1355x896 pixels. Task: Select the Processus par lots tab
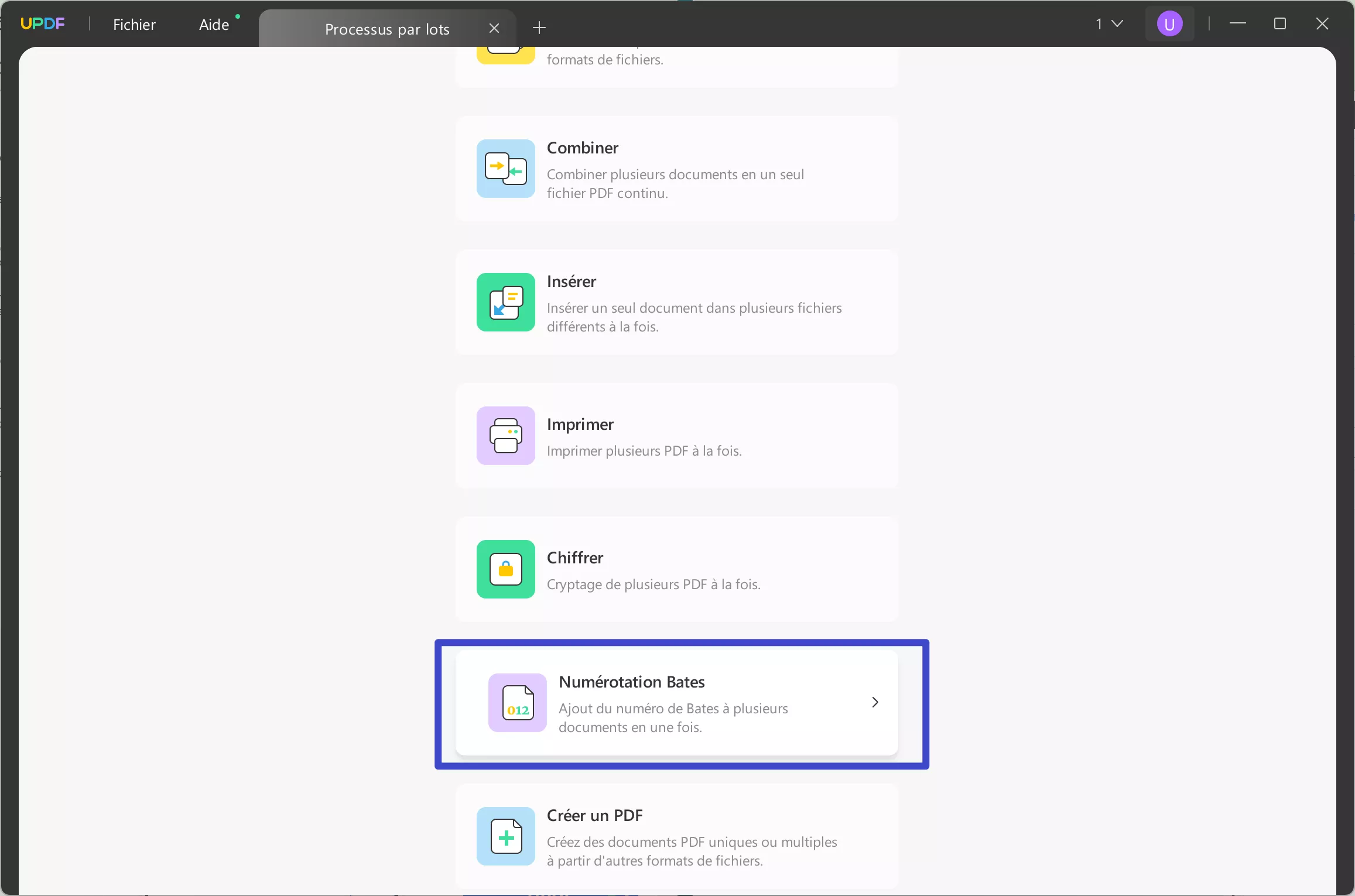point(386,29)
